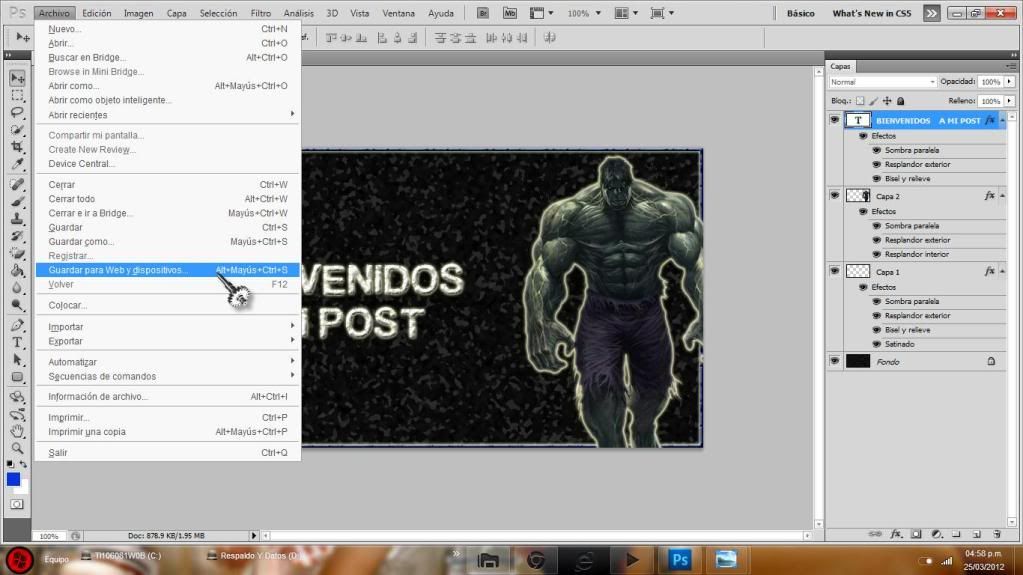
Task: Select the Zoom tool in the toolbox
Action: pyautogui.click(x=17, y=448)
